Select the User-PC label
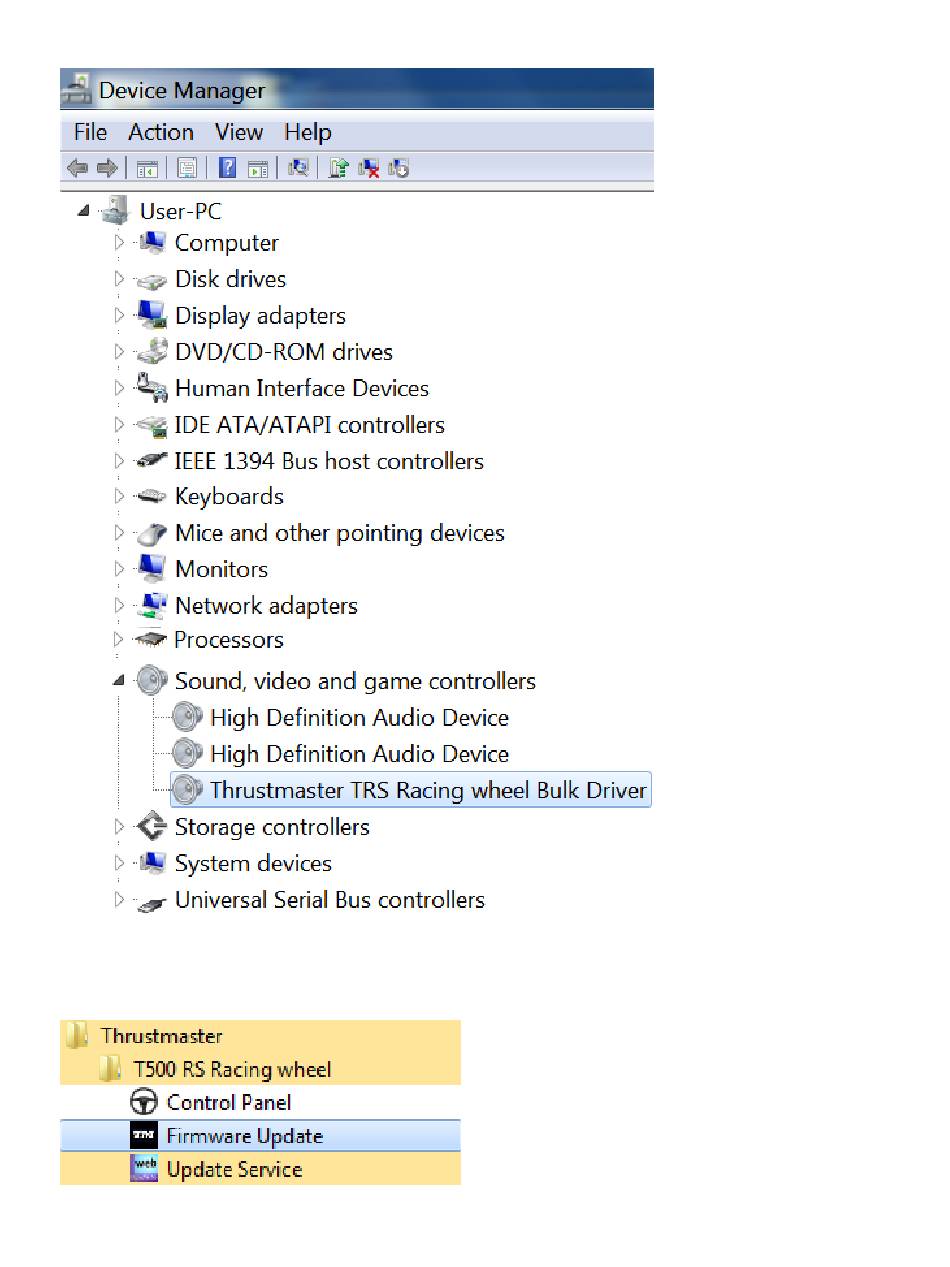The width and height of the screenshot is (950, 1267). (x=180, y=211)
